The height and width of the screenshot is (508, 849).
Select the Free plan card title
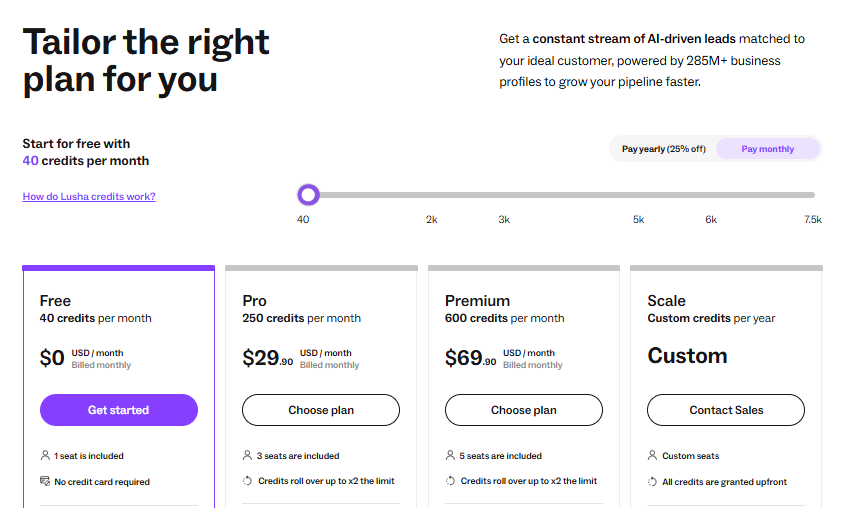tap(55, 301)
